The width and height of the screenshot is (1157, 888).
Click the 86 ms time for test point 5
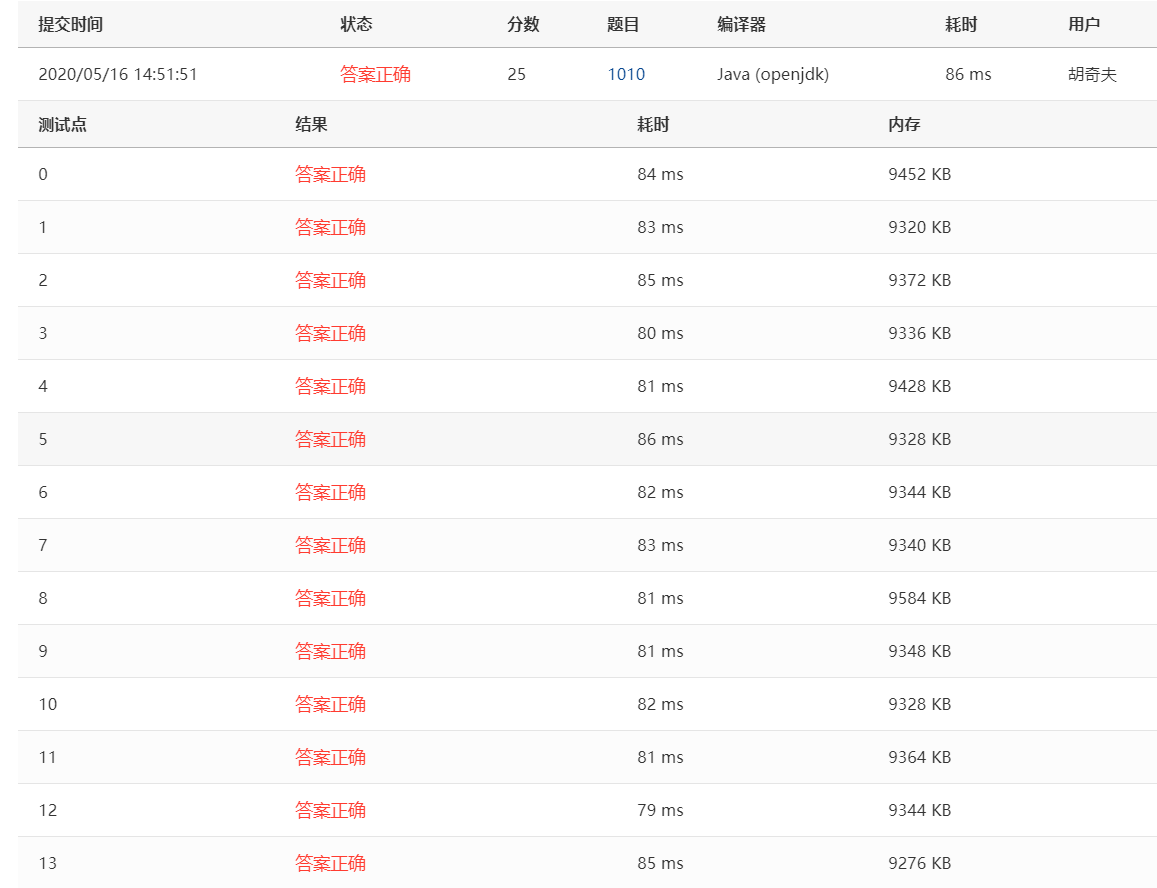click(660, 439)
